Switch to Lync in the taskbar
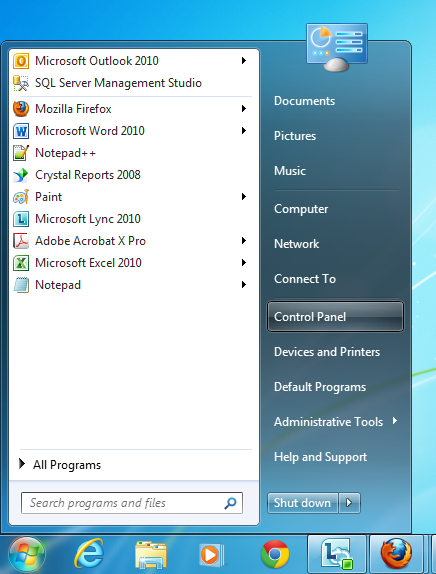This screenshot has height=574, width=436. pos(337,555)
